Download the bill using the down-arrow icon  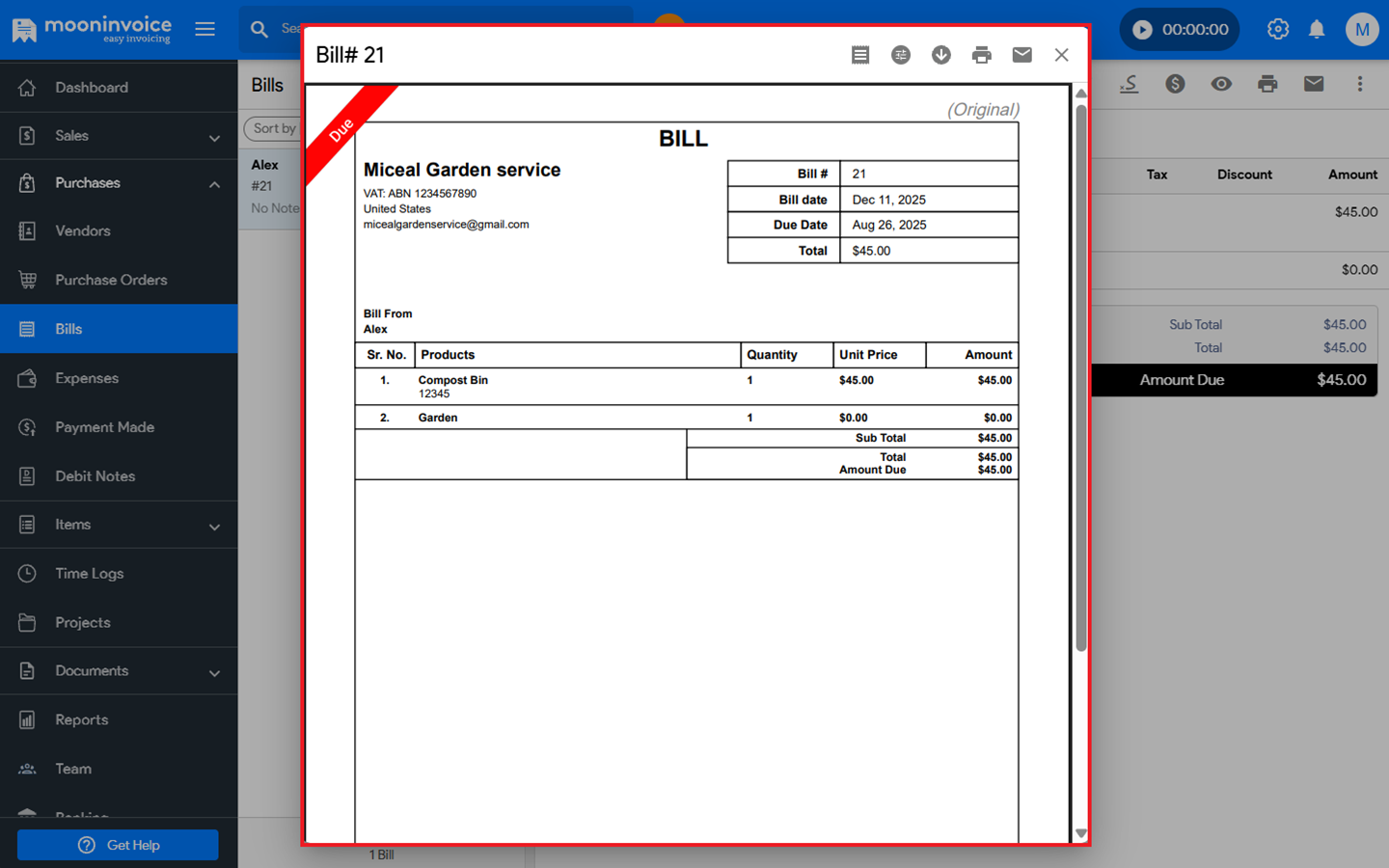pyautogui.click(x=941, y=55)
